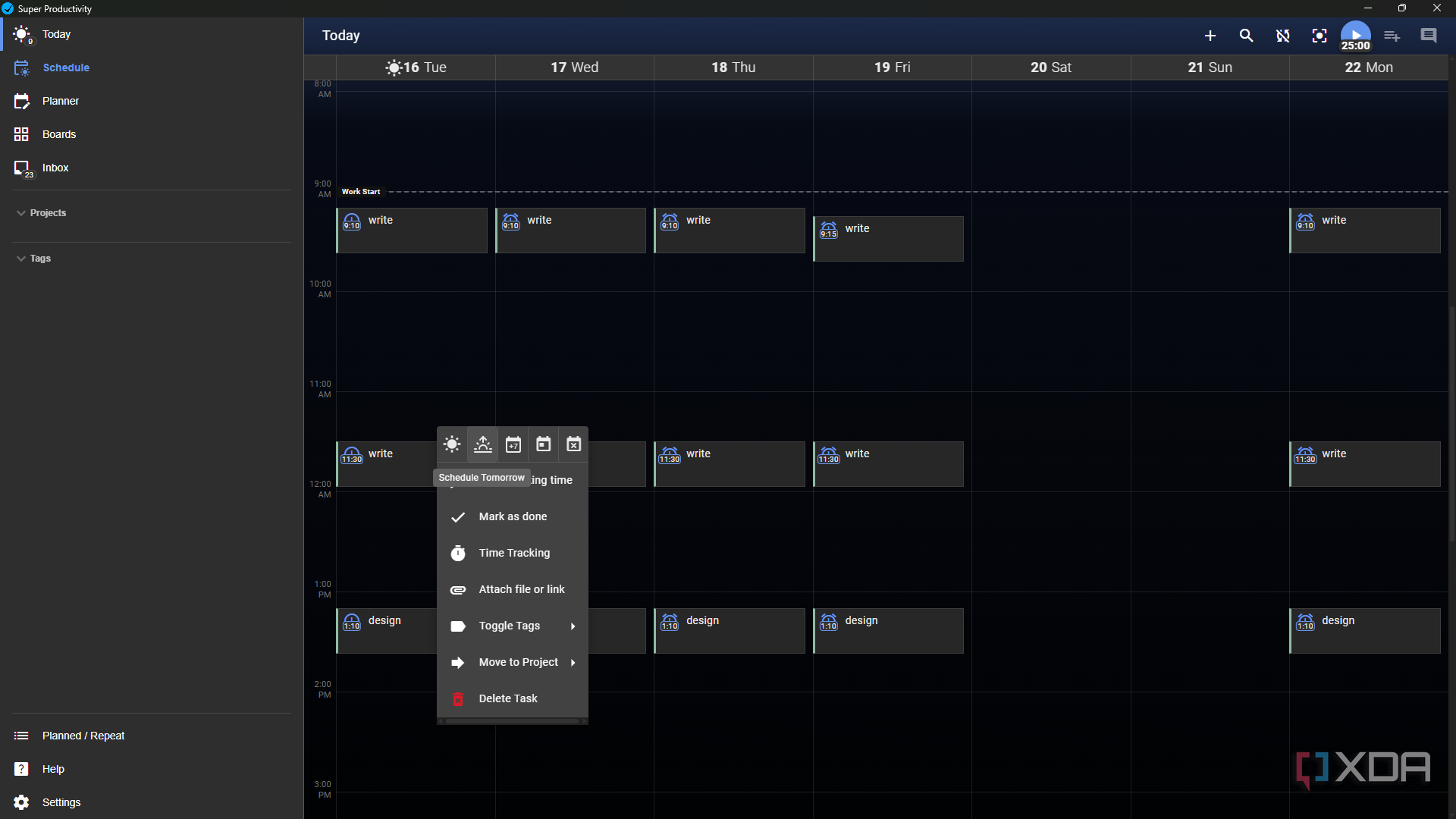
Task: Enter focus mode via the target icon
Action: point(1319,36)
